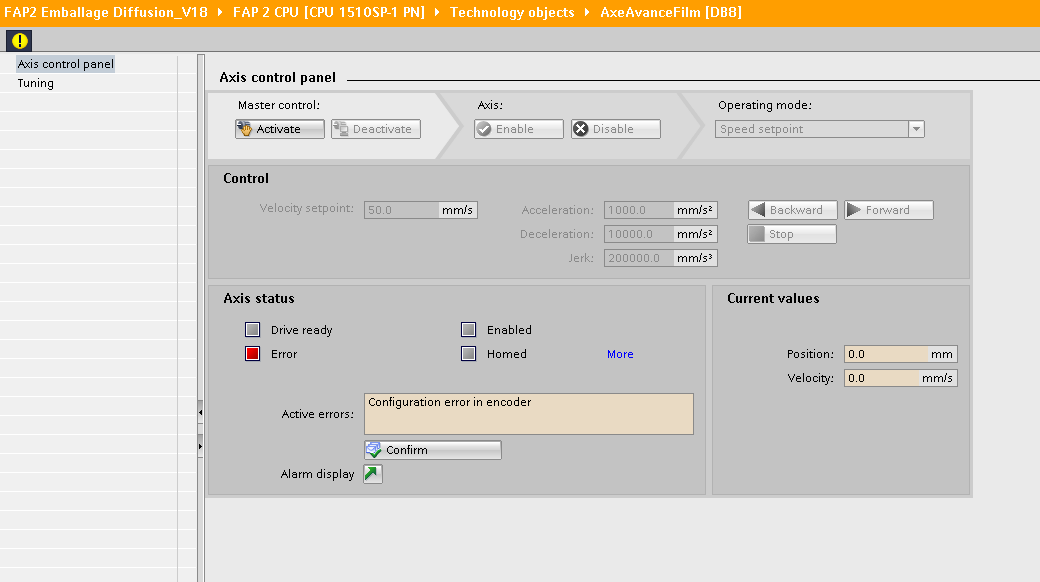Image resolution: width=1040 pixels, height=582 pixels.
Task: Click the axis Disable button
Action: pos(616,129)
